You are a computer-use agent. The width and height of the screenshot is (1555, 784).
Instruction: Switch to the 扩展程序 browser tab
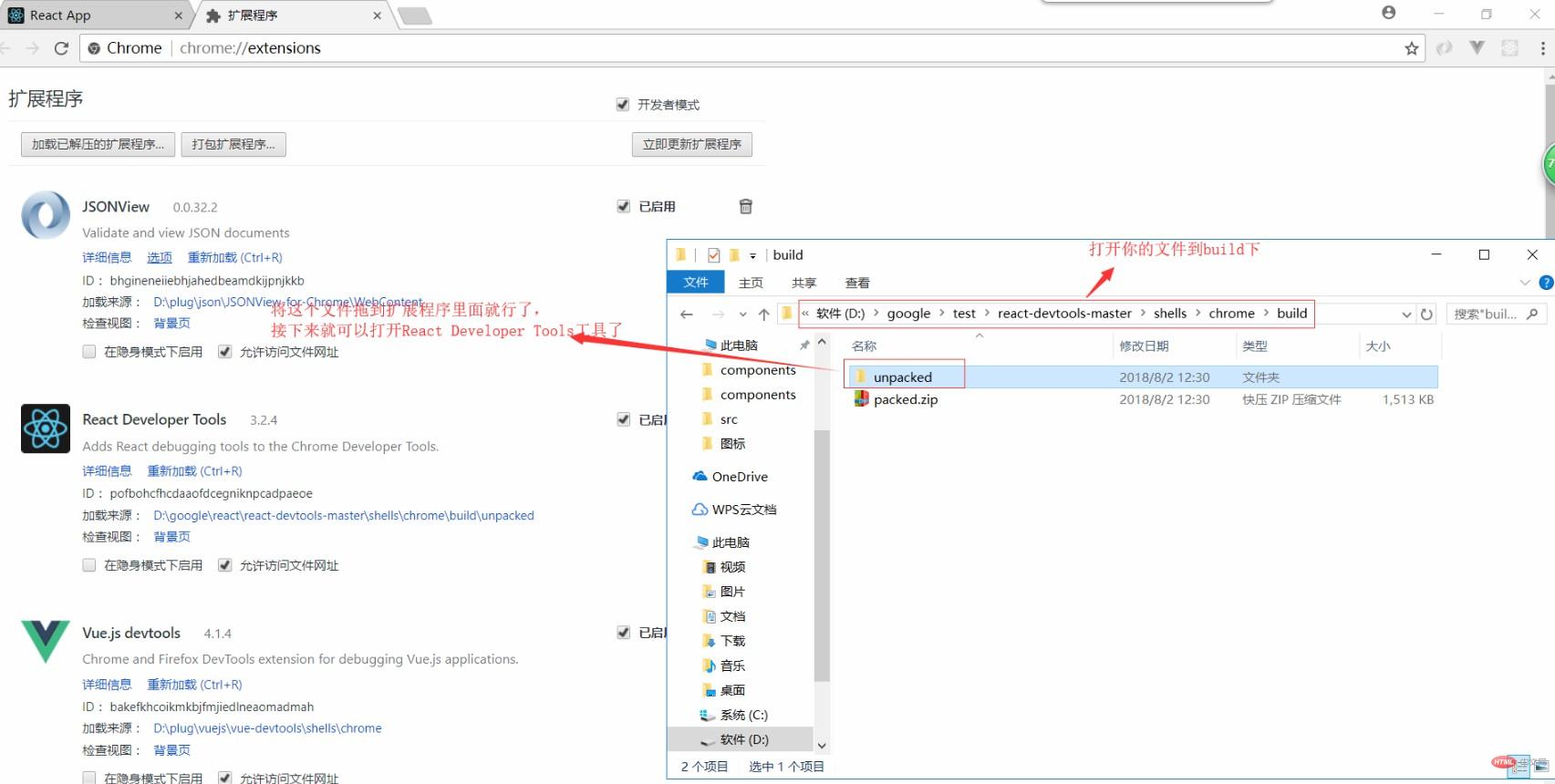(294, 15)
